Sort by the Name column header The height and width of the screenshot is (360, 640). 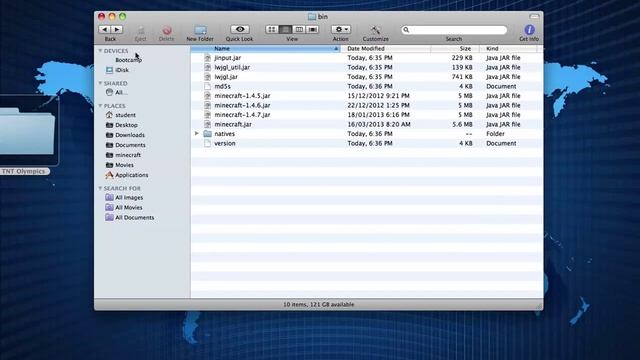point(265,49)
